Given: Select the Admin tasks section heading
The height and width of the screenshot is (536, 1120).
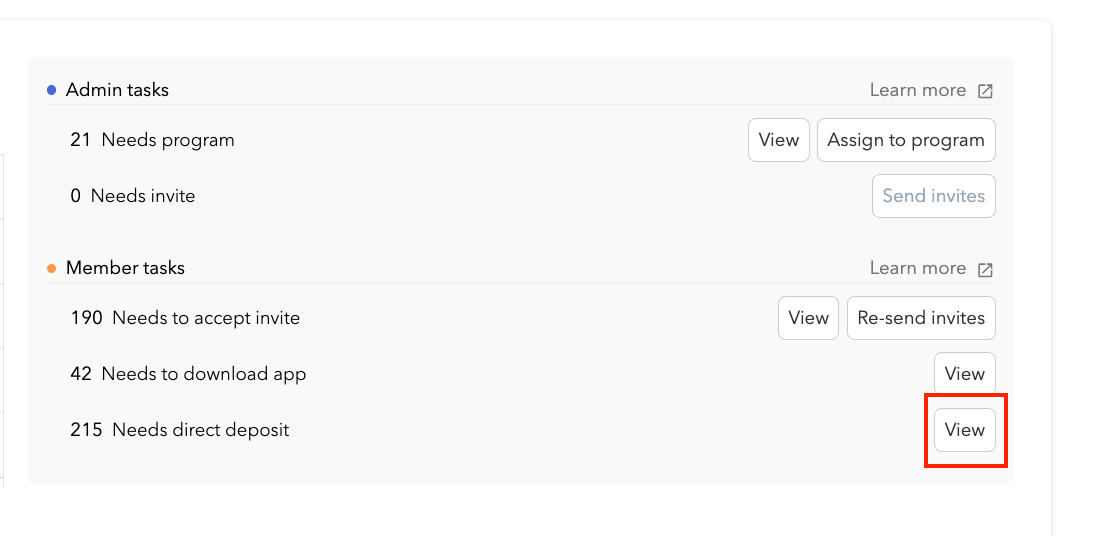Looking at the screenshot, I should point(117,90).
